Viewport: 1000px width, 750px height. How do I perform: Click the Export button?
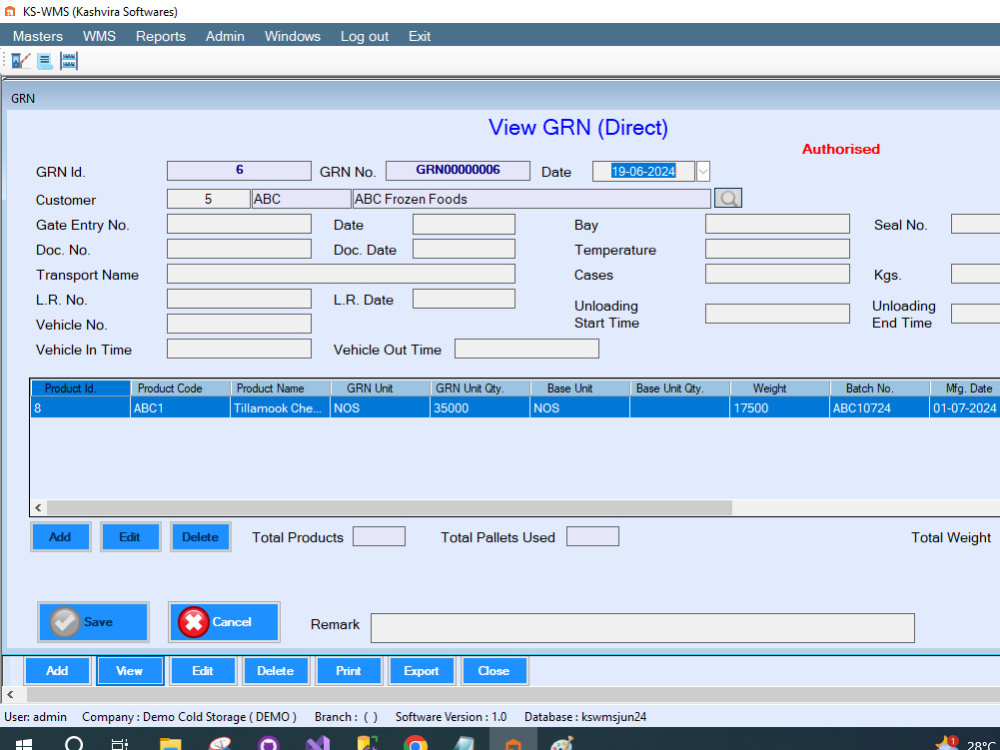click(x=421, y=671)
